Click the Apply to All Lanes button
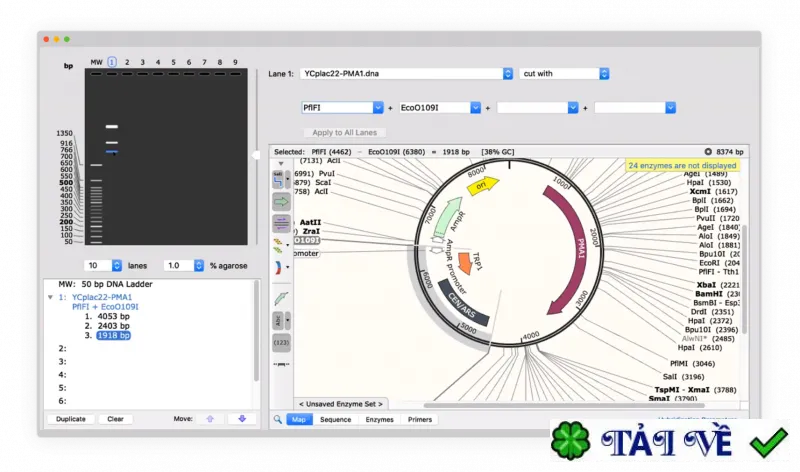Image resolution: width=800 pixels, height=472 pixels. [344, 133]
